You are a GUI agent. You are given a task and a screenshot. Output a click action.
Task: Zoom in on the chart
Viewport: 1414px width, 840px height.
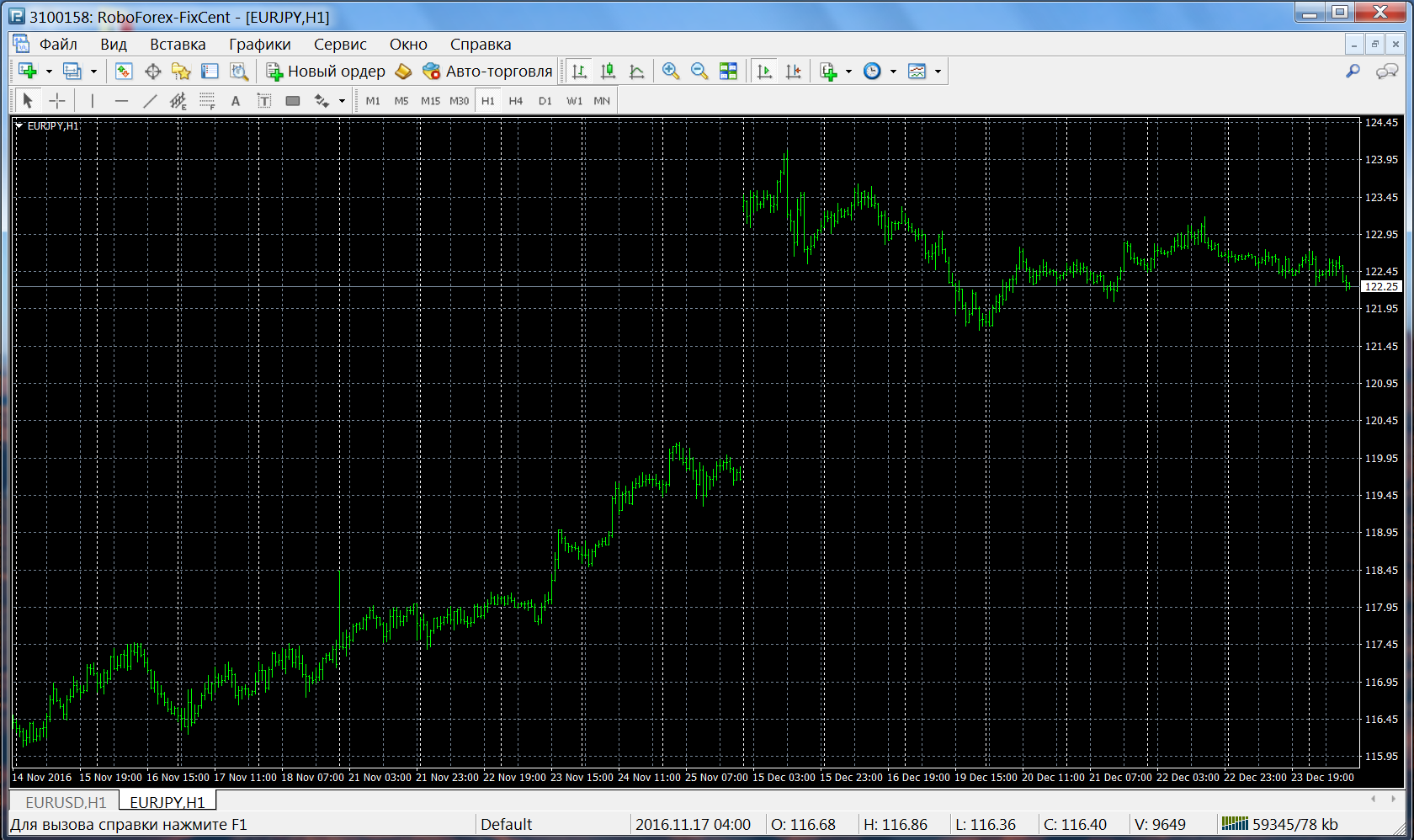pos(671,72)
